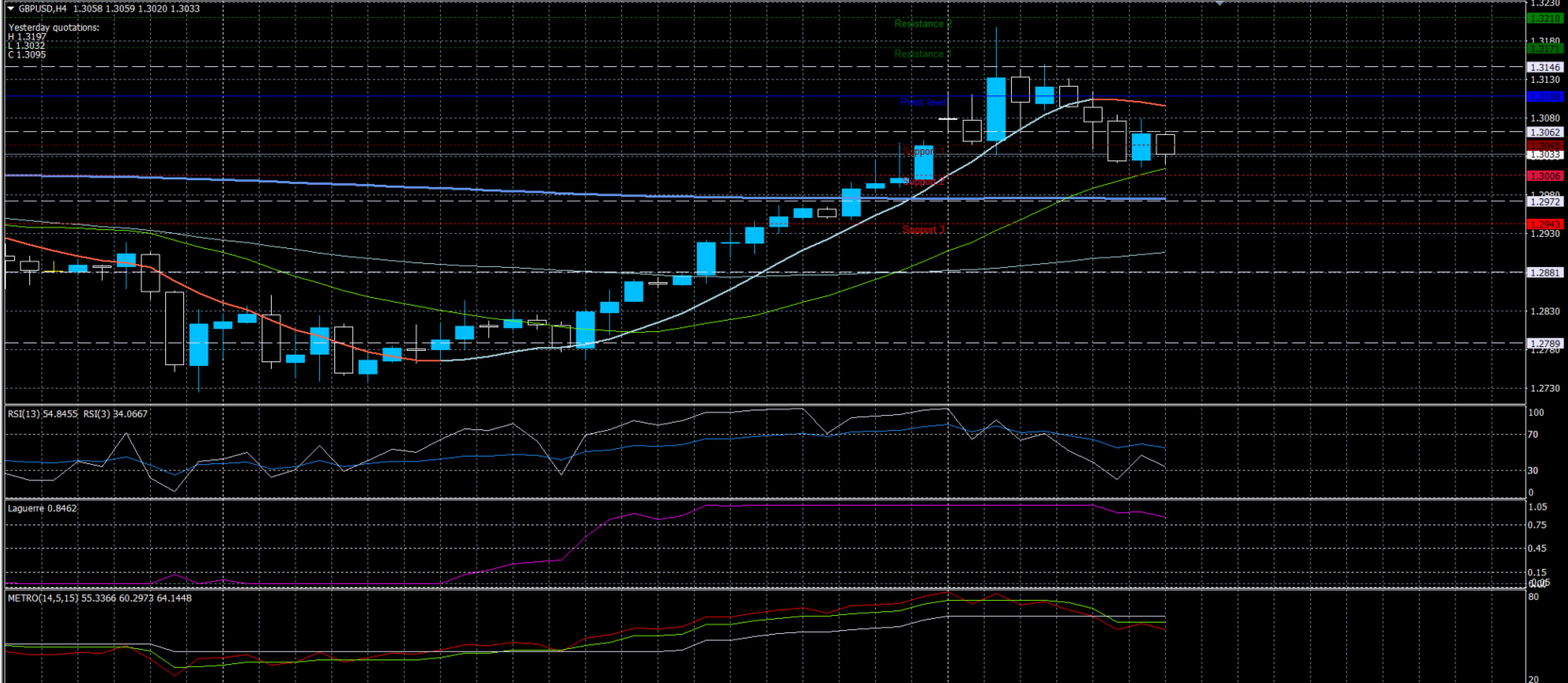Click the RSI(3) 34.0667 indicator label
Screen dimensions: 1568x683
point(116,414)
